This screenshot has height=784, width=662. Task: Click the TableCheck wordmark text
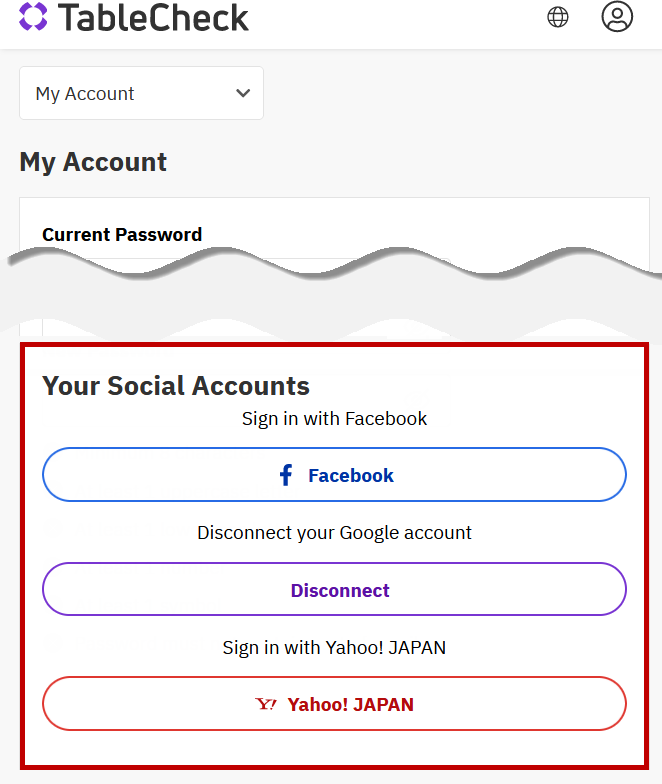coord(154,17)
